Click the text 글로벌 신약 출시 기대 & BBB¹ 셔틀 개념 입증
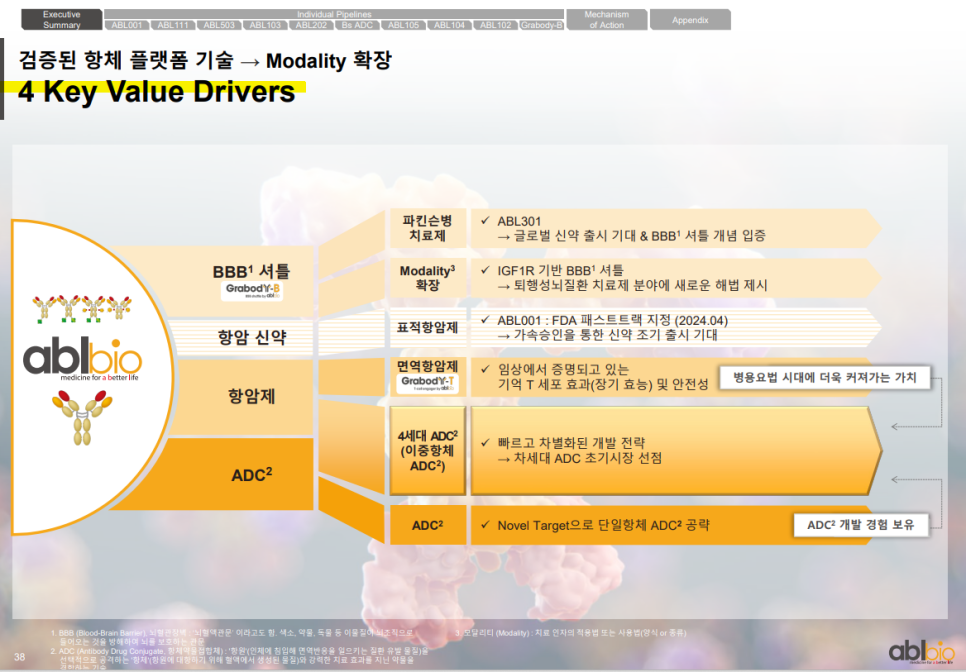Viewport: 966px width, 672px height. click(632, 236)
